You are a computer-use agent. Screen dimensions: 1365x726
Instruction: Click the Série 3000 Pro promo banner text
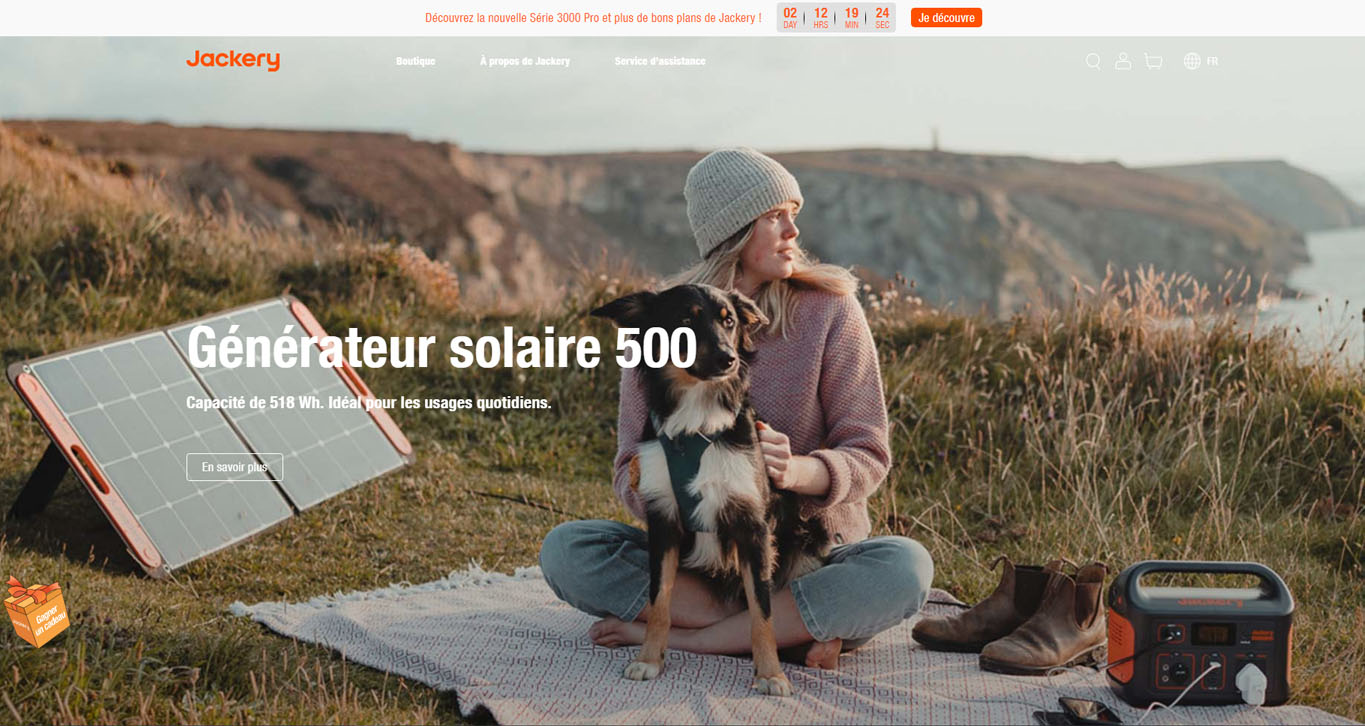coord(593,18)
